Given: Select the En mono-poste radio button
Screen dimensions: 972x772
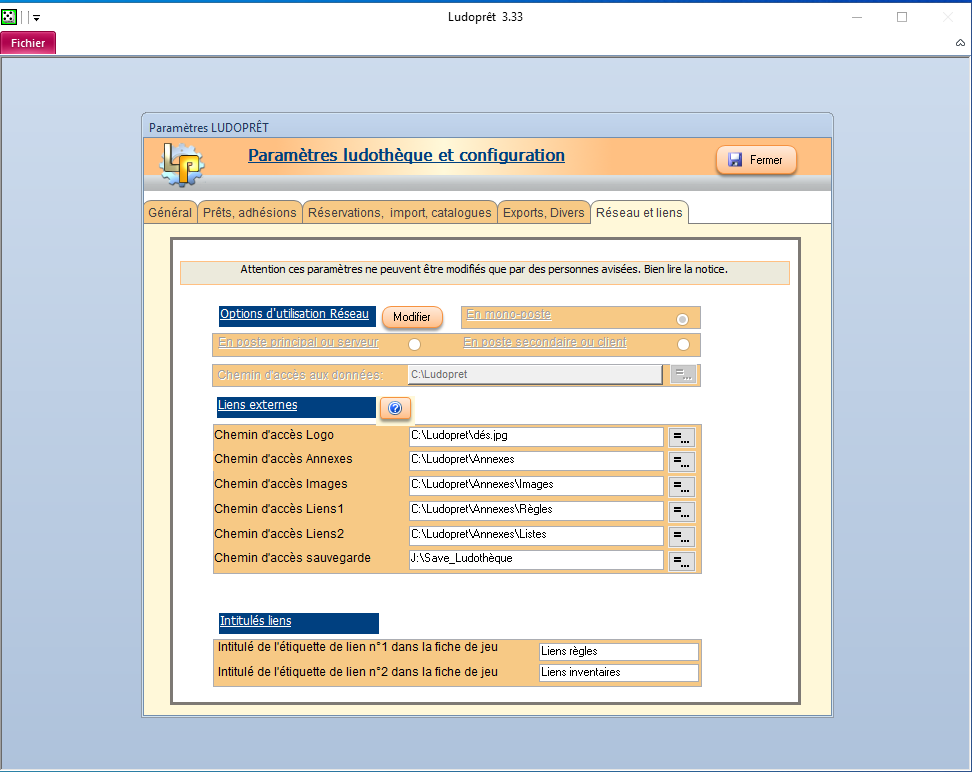Looking at the screenshot, I should 682,319.
